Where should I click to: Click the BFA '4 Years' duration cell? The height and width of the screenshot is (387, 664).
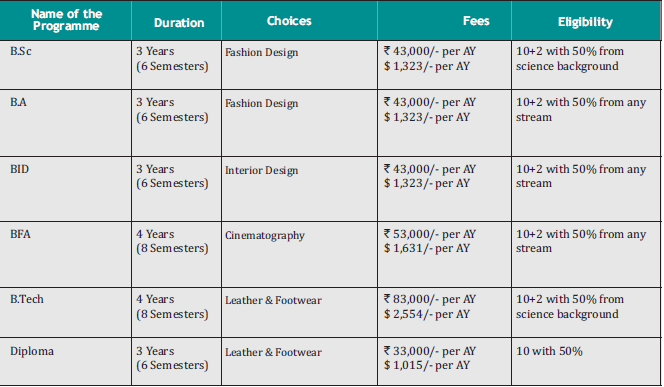pos(177,254)
